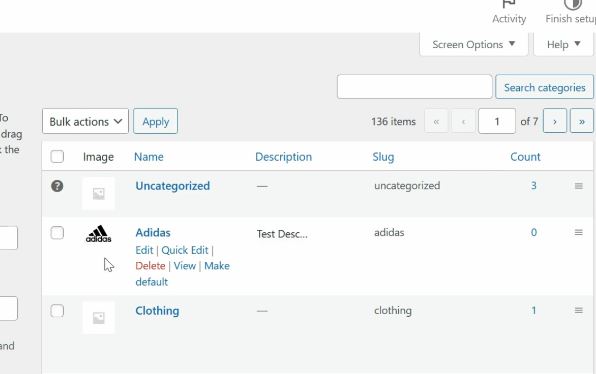This screenshot has width=596, height=374.
Task: Click the Search categories button
Action: [544, 87]
